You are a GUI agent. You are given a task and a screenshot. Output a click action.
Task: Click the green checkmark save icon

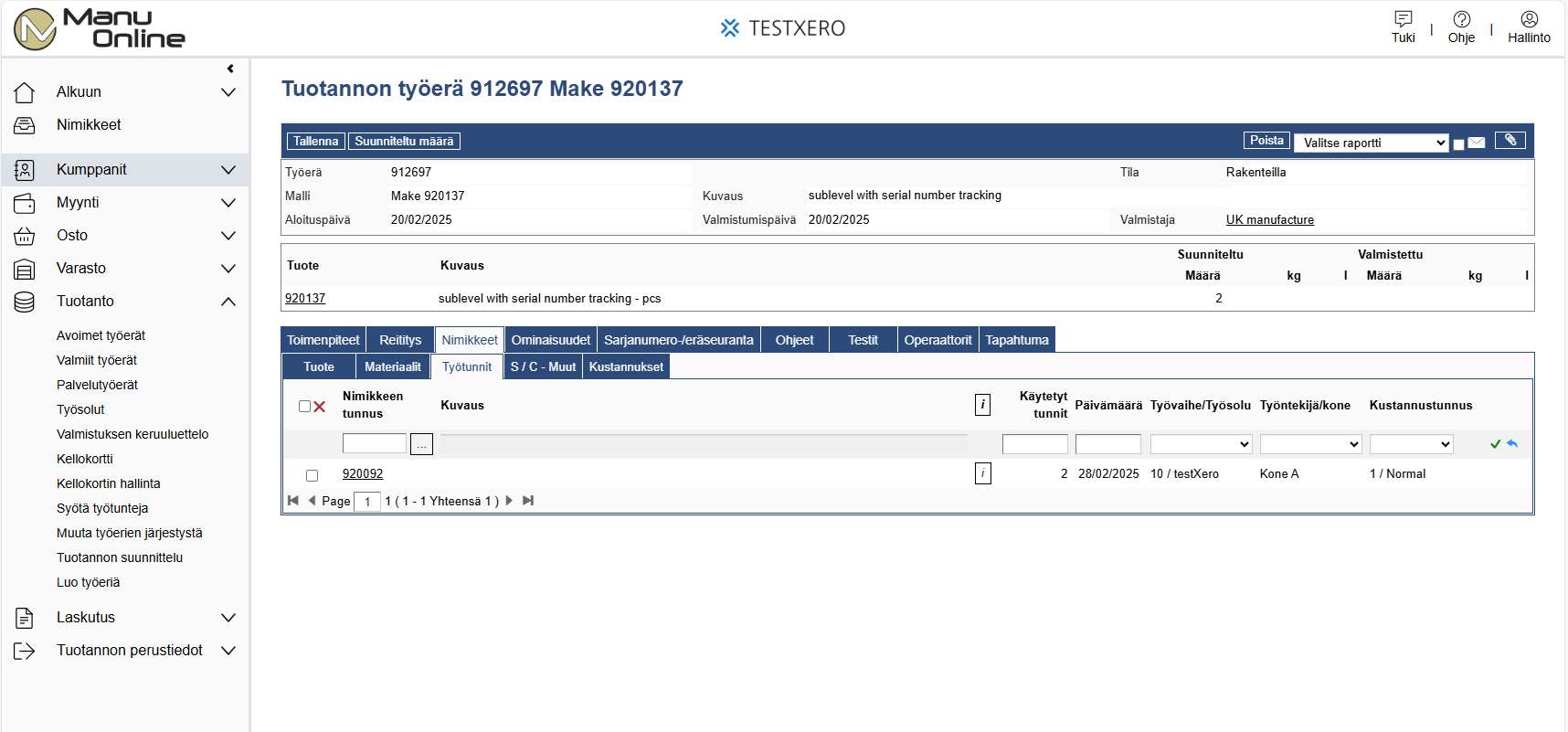[x=1496, y=444]
